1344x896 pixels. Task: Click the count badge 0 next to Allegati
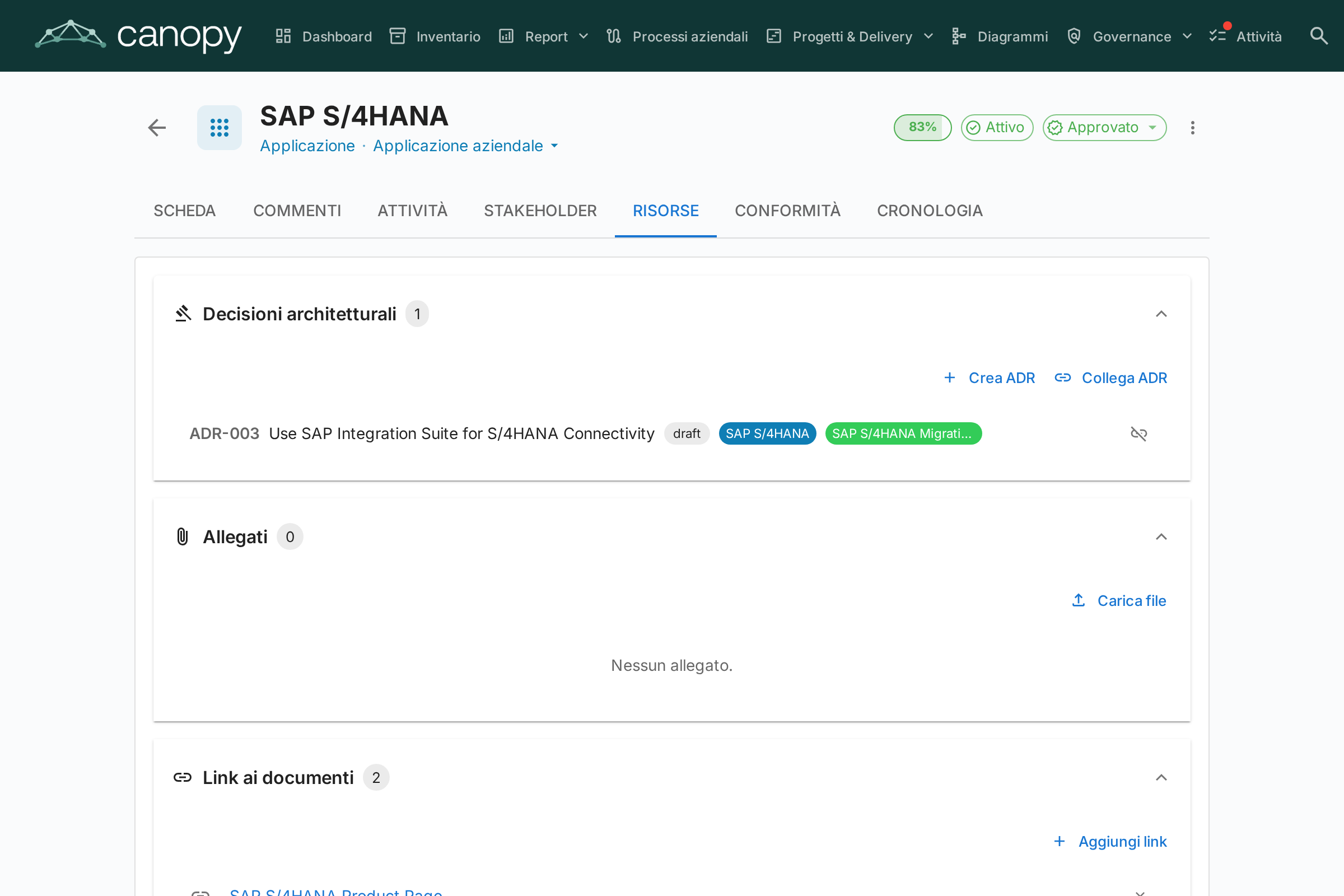point(290,536)
